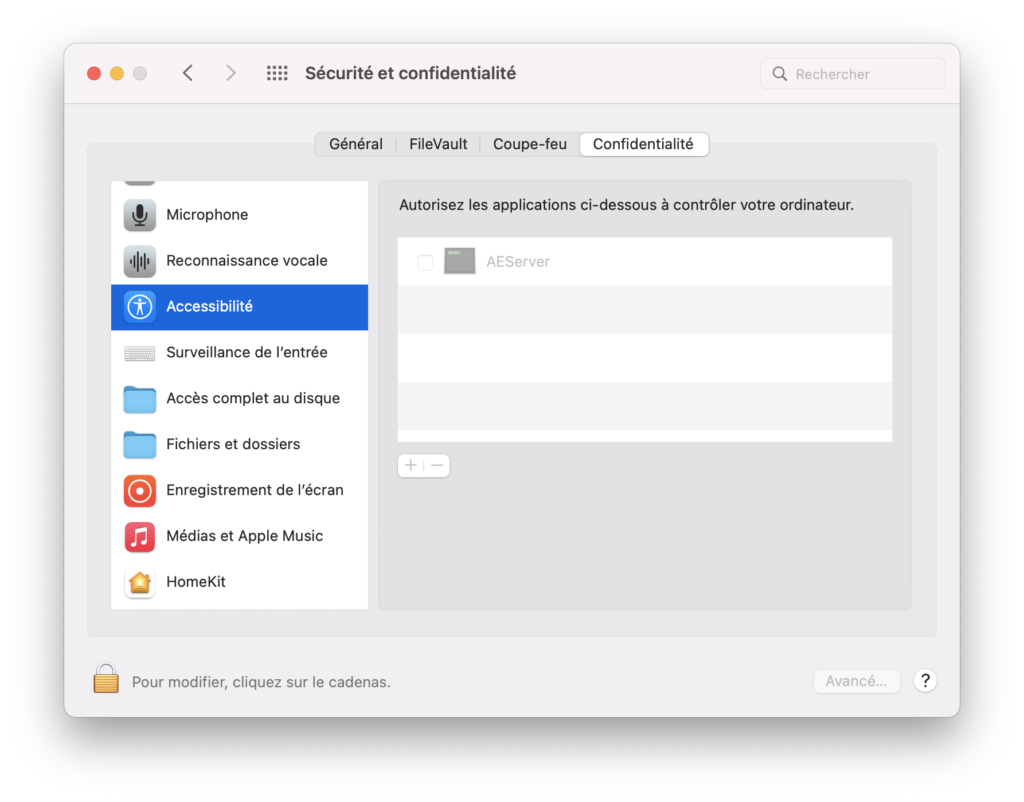This screenshot has width=1024, height=802.
Task: Show all preferences grid icon
Action: tap(277, 73)
